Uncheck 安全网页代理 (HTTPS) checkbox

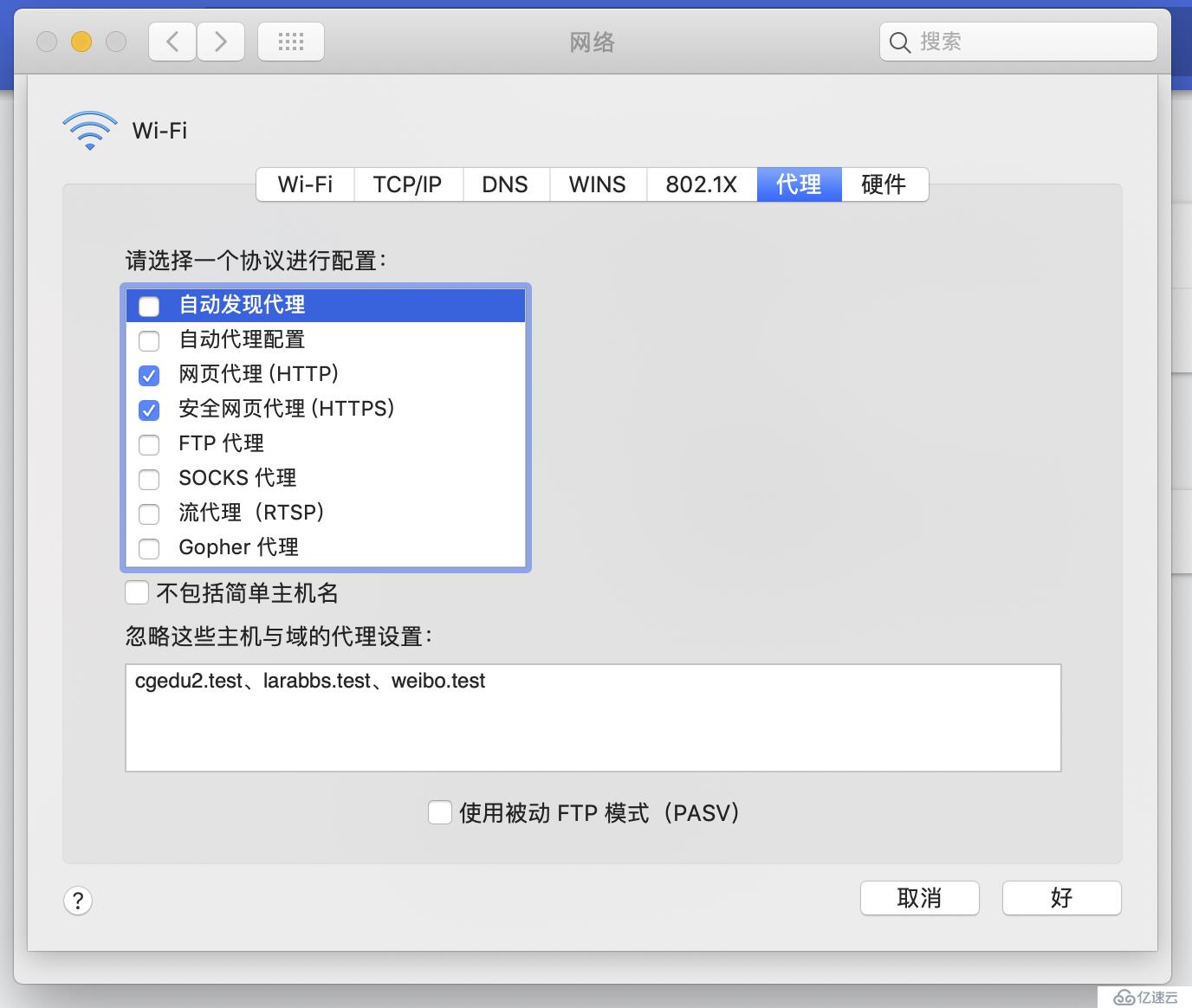(x=149, y=410)
